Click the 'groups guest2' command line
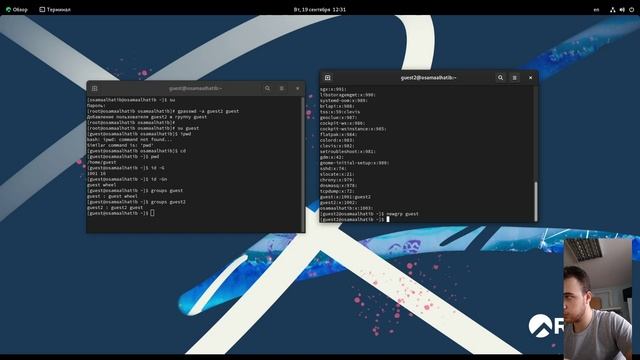Viewport: 640px width, 360px height. pos(136,202)
